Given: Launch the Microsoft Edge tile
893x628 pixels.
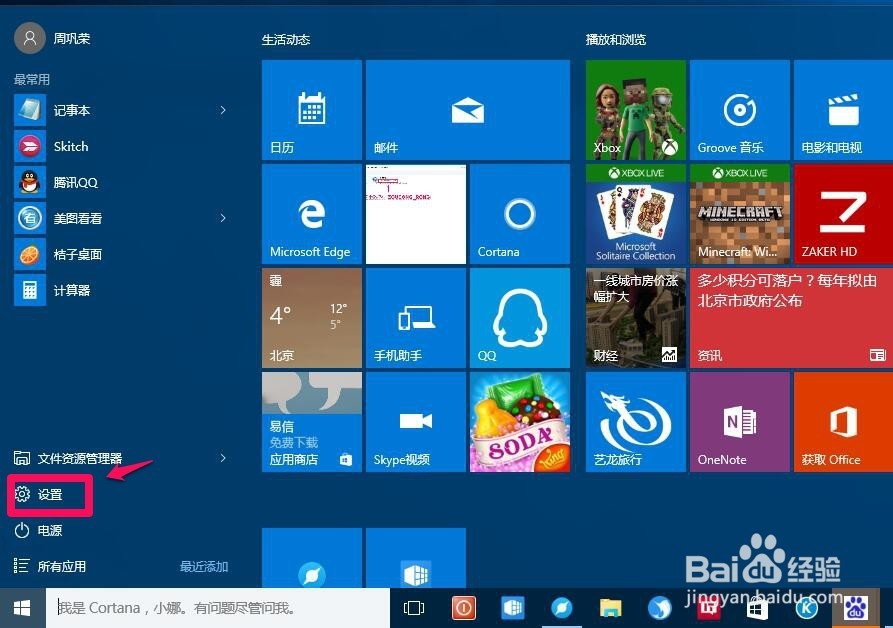Looking at the screenshot, I should click(312, 214).
